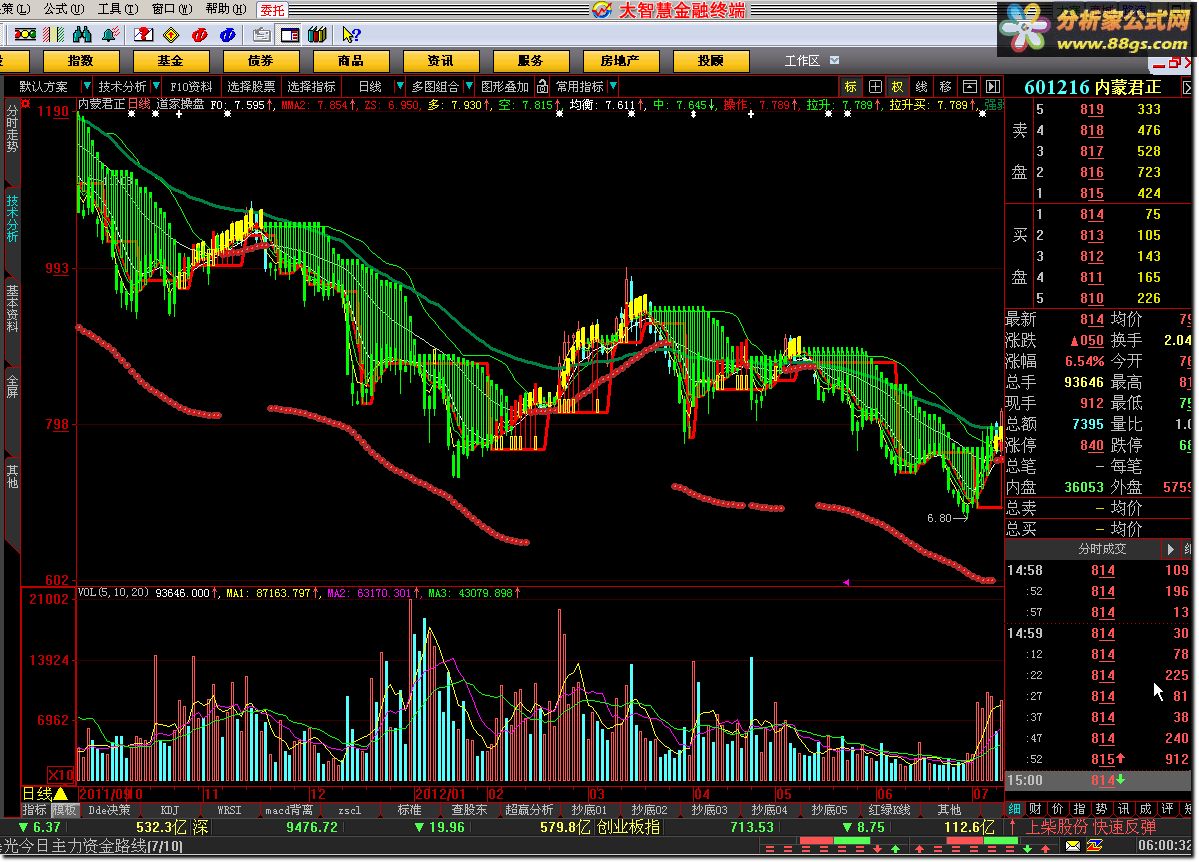The image size is (1199, 862).
Task: Click the crosshair grid icon
Action: tap(875, 86)
